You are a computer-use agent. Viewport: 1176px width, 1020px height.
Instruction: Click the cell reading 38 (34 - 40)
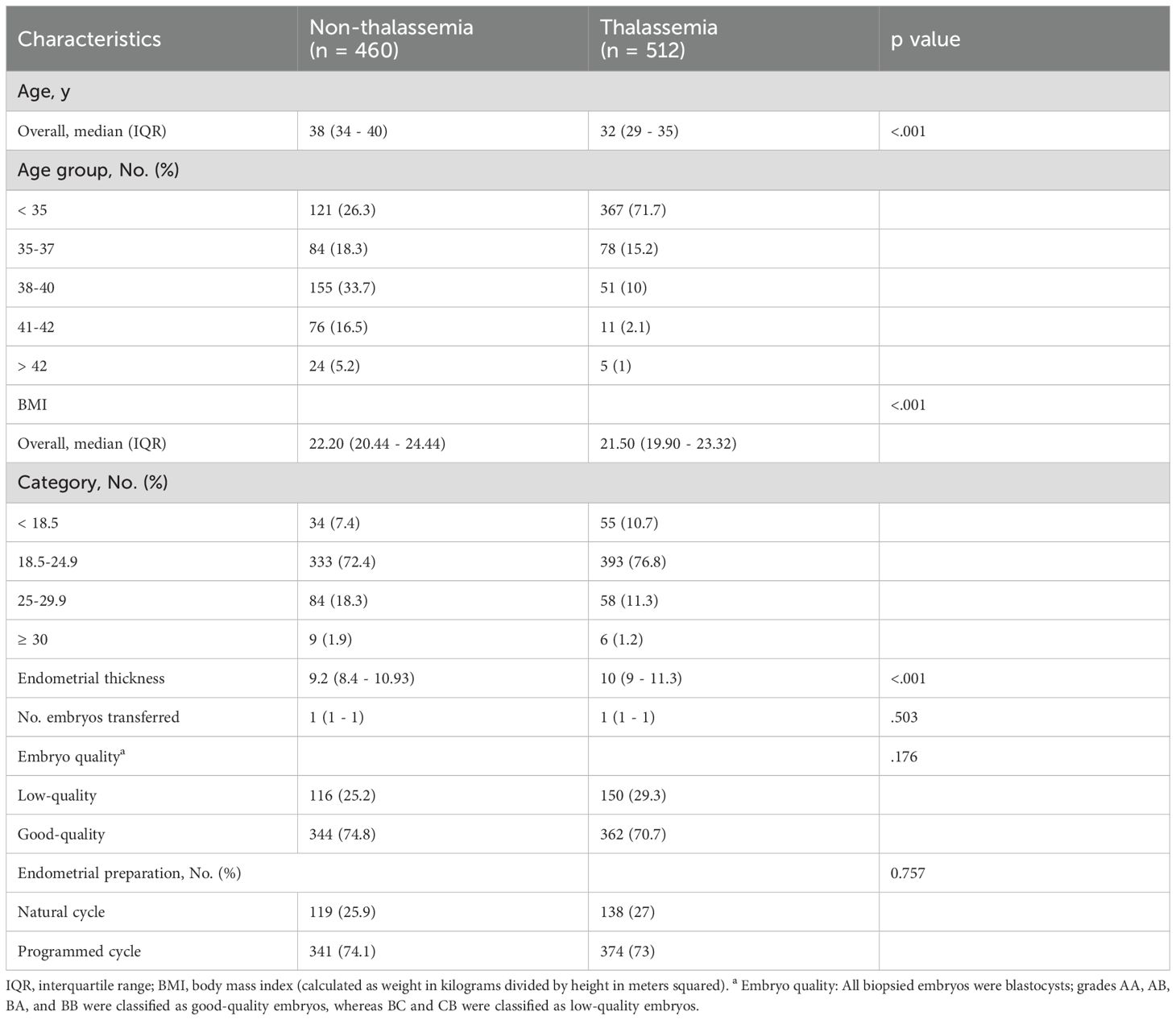348,131
